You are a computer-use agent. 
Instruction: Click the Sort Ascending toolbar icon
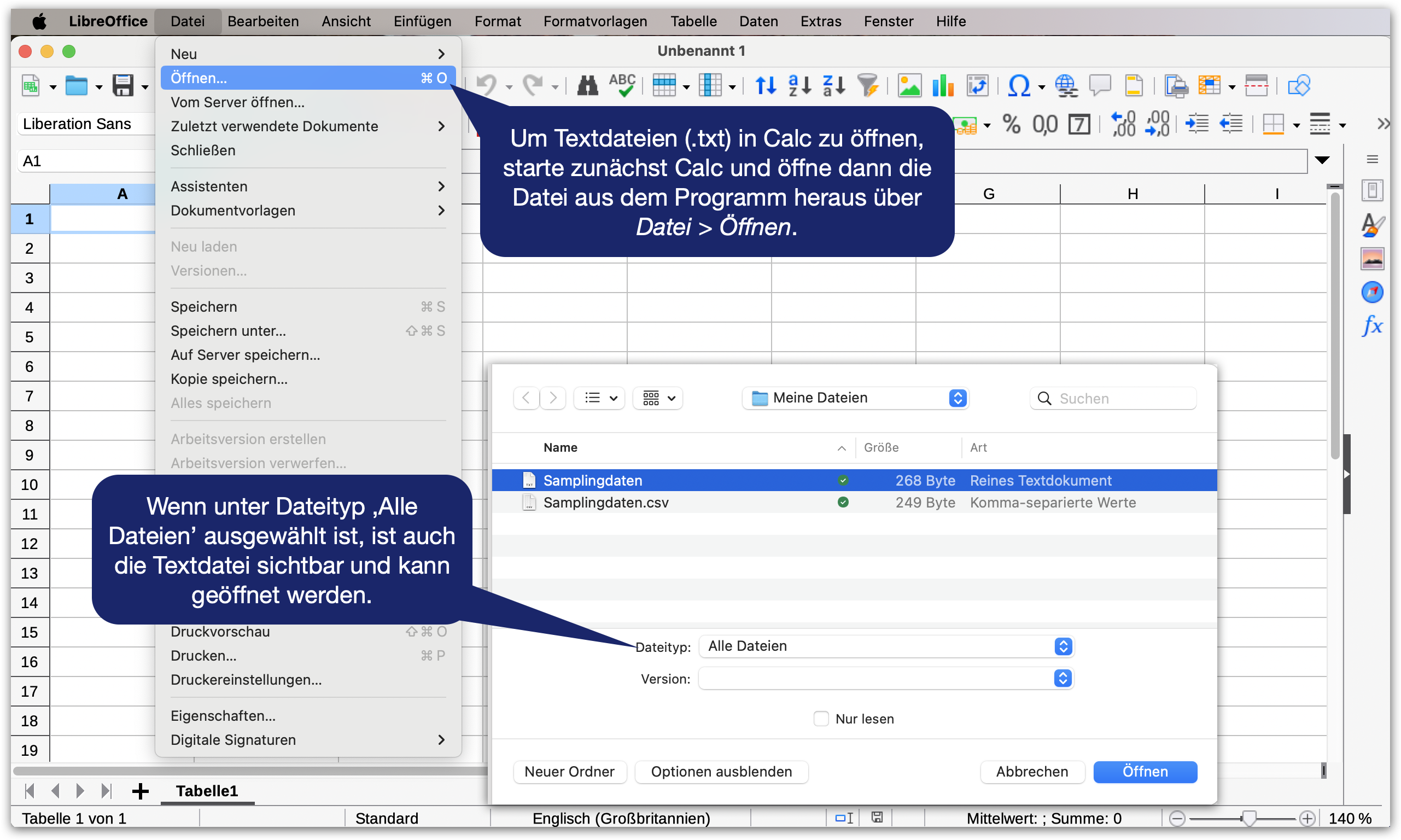click(x=799, y=86)
